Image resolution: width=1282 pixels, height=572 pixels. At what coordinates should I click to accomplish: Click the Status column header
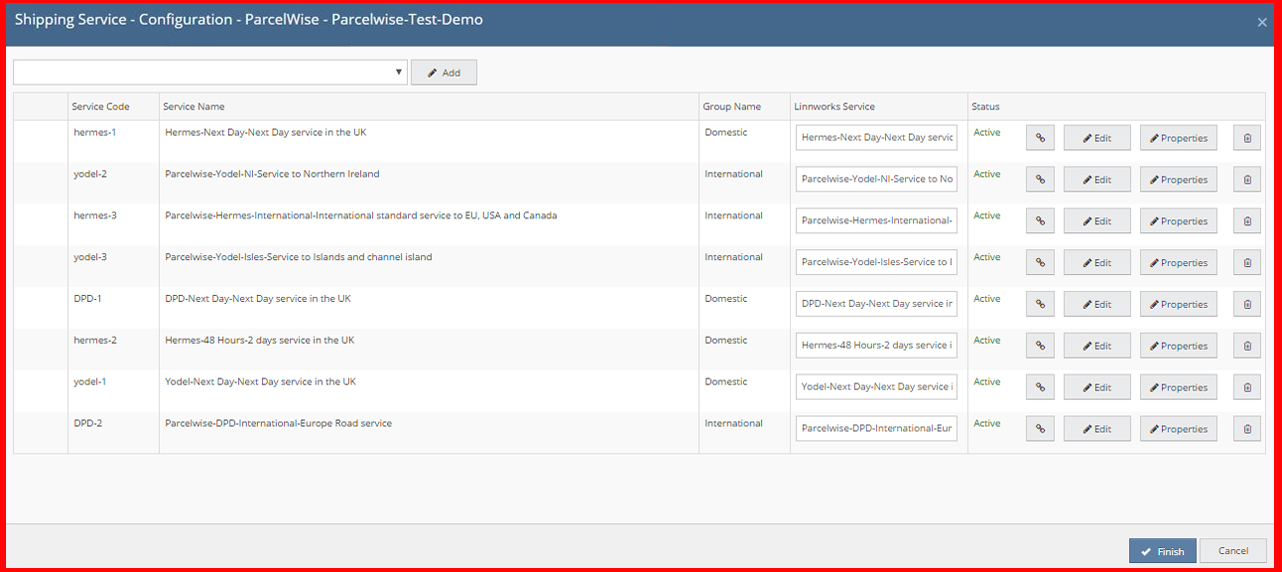985,107
